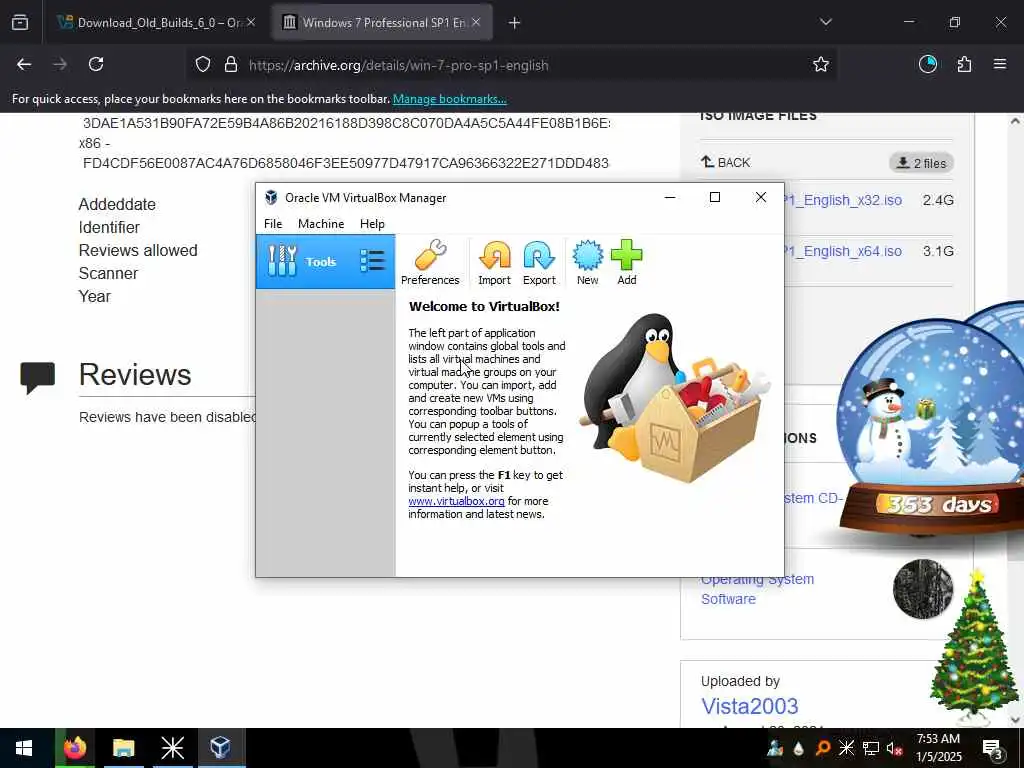Screen dimensions: 1024x768
Task: Click the Import appliance icon
Action: click(x=494, y=262)
